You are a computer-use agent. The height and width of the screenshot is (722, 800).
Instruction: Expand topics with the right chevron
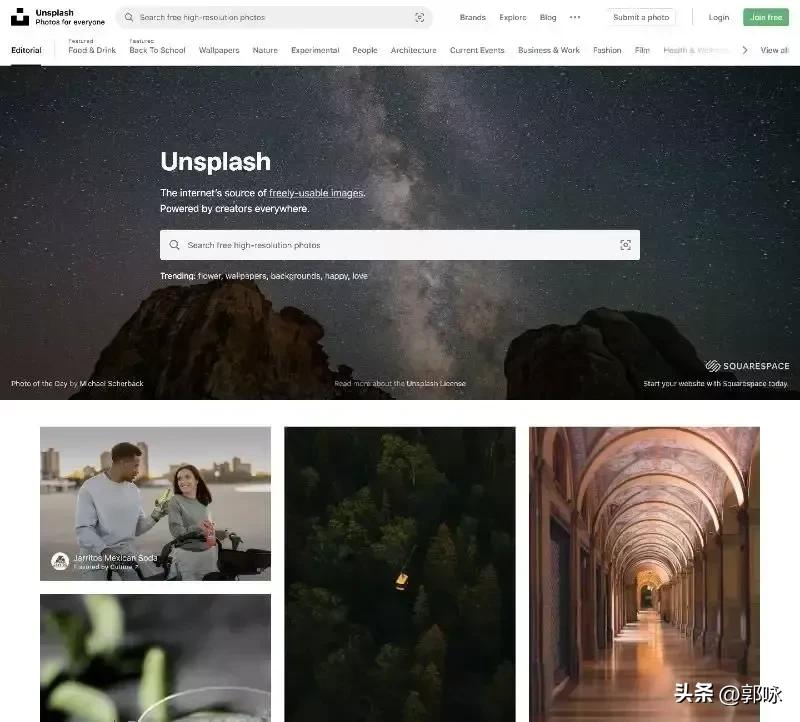tap(745, 50)
